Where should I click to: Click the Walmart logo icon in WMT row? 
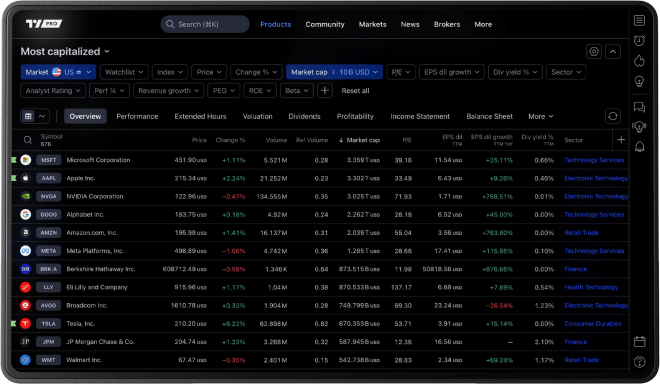pos(26,360)
